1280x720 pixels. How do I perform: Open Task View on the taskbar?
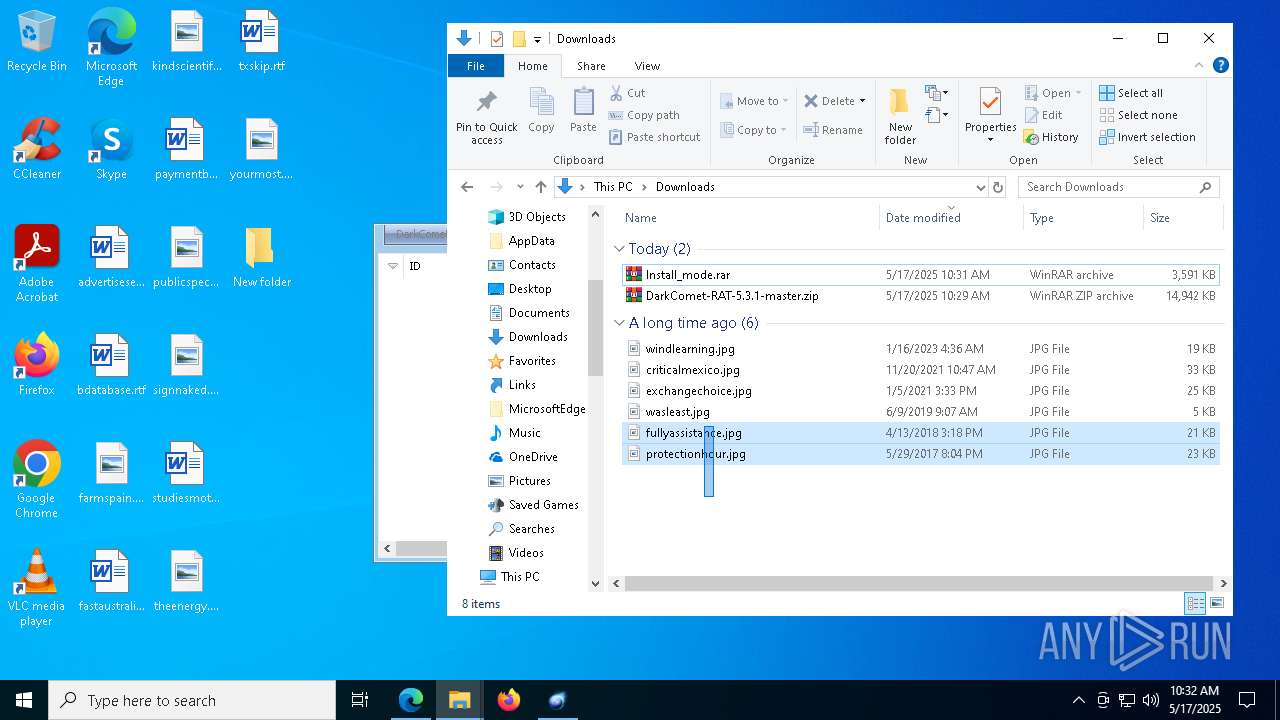click(360, 700)
